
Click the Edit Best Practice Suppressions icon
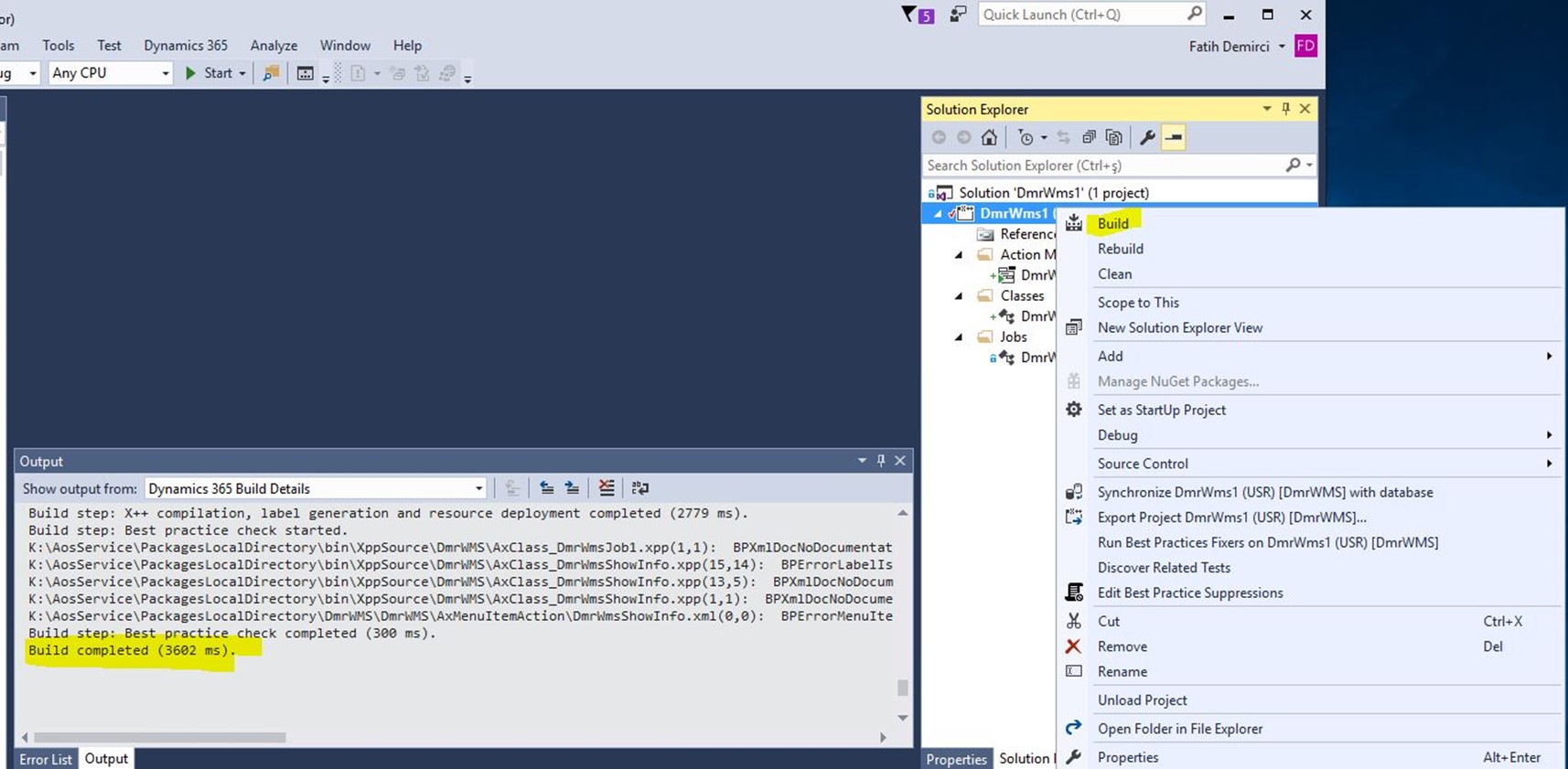(1074, 593)
